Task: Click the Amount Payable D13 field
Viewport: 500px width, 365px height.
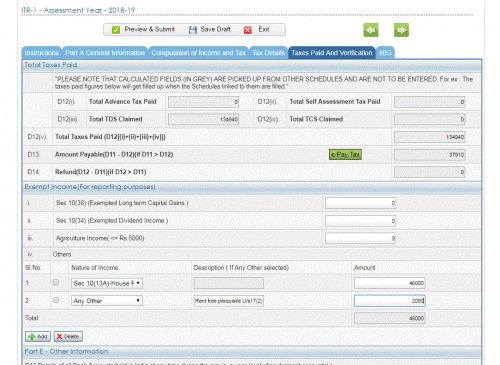Action: (429, 155)
